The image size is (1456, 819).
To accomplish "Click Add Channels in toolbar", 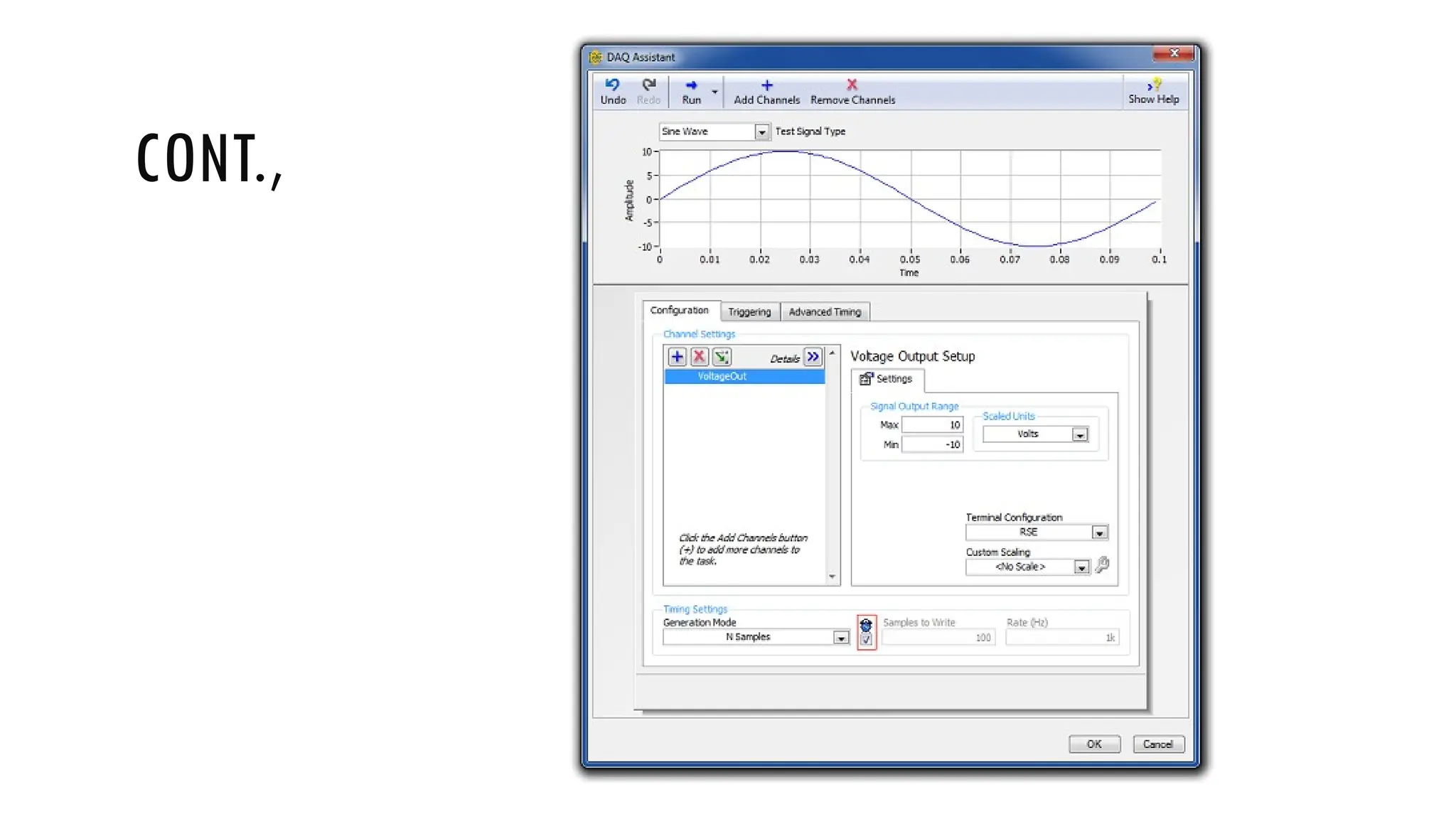I will (766, 91).
